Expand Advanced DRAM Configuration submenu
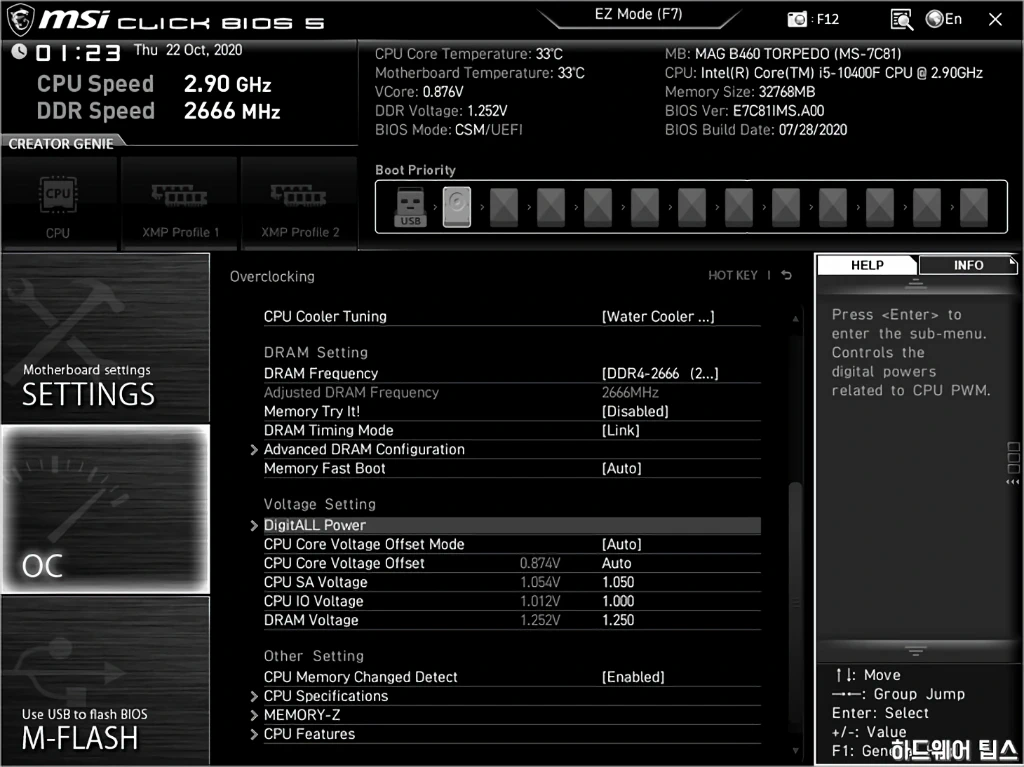Image resolution: width=1024 pixels, height=767 pixels. point(512,449)
